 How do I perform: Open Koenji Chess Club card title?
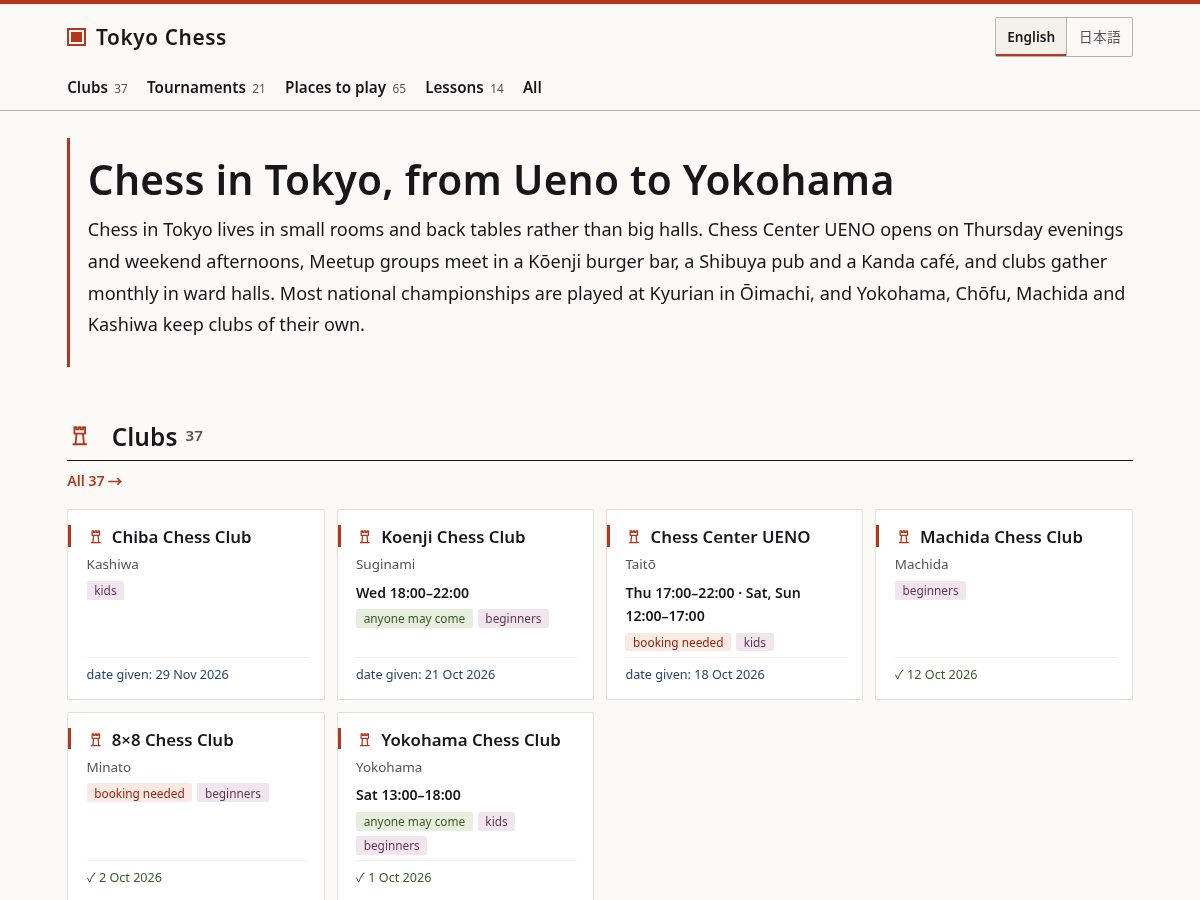453,537
